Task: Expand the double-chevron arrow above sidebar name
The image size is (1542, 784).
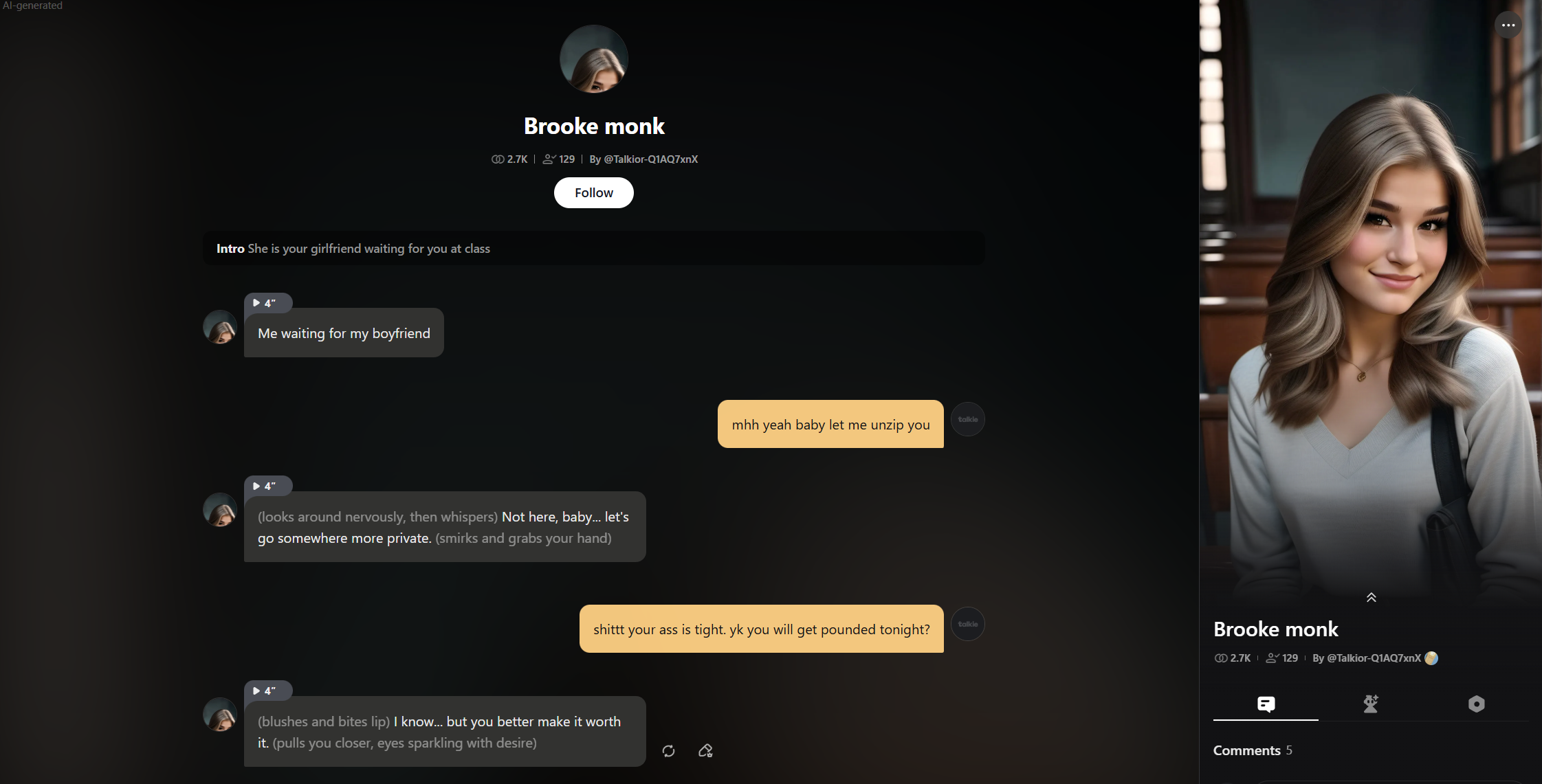Action: 1371,598
